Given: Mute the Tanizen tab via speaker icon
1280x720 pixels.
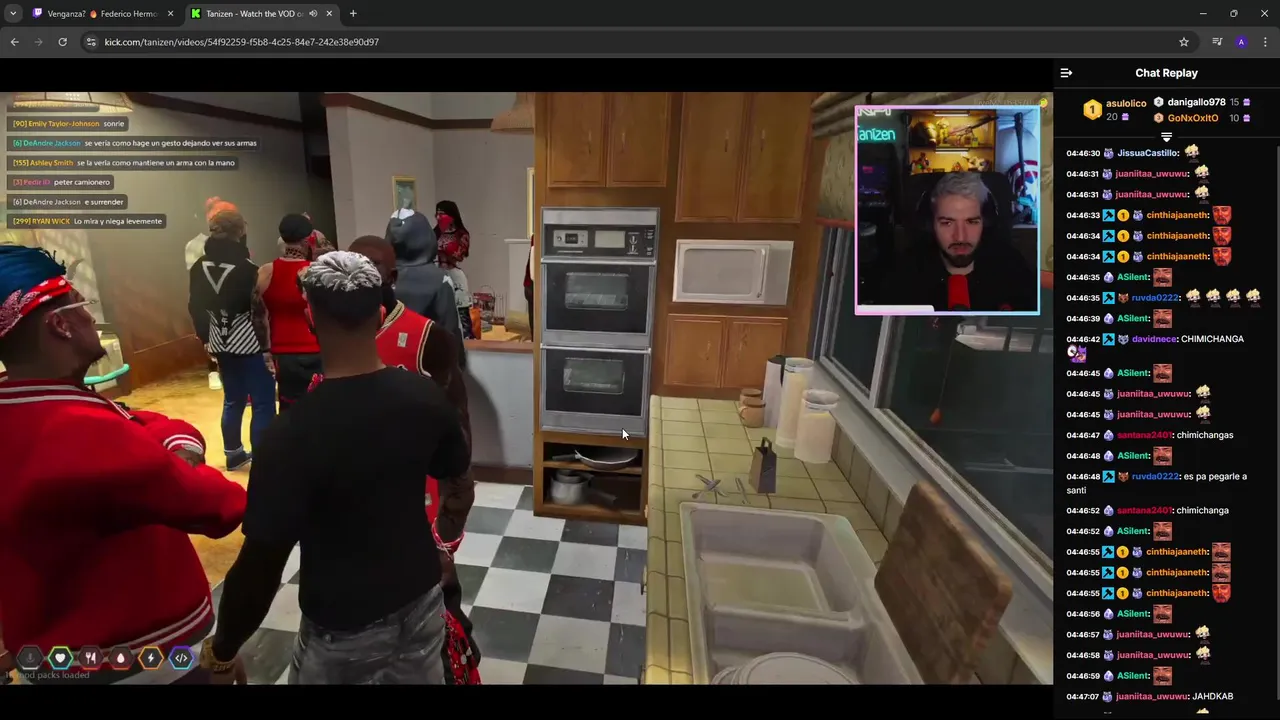Looking at the screenshot, I should click(313, 14).
